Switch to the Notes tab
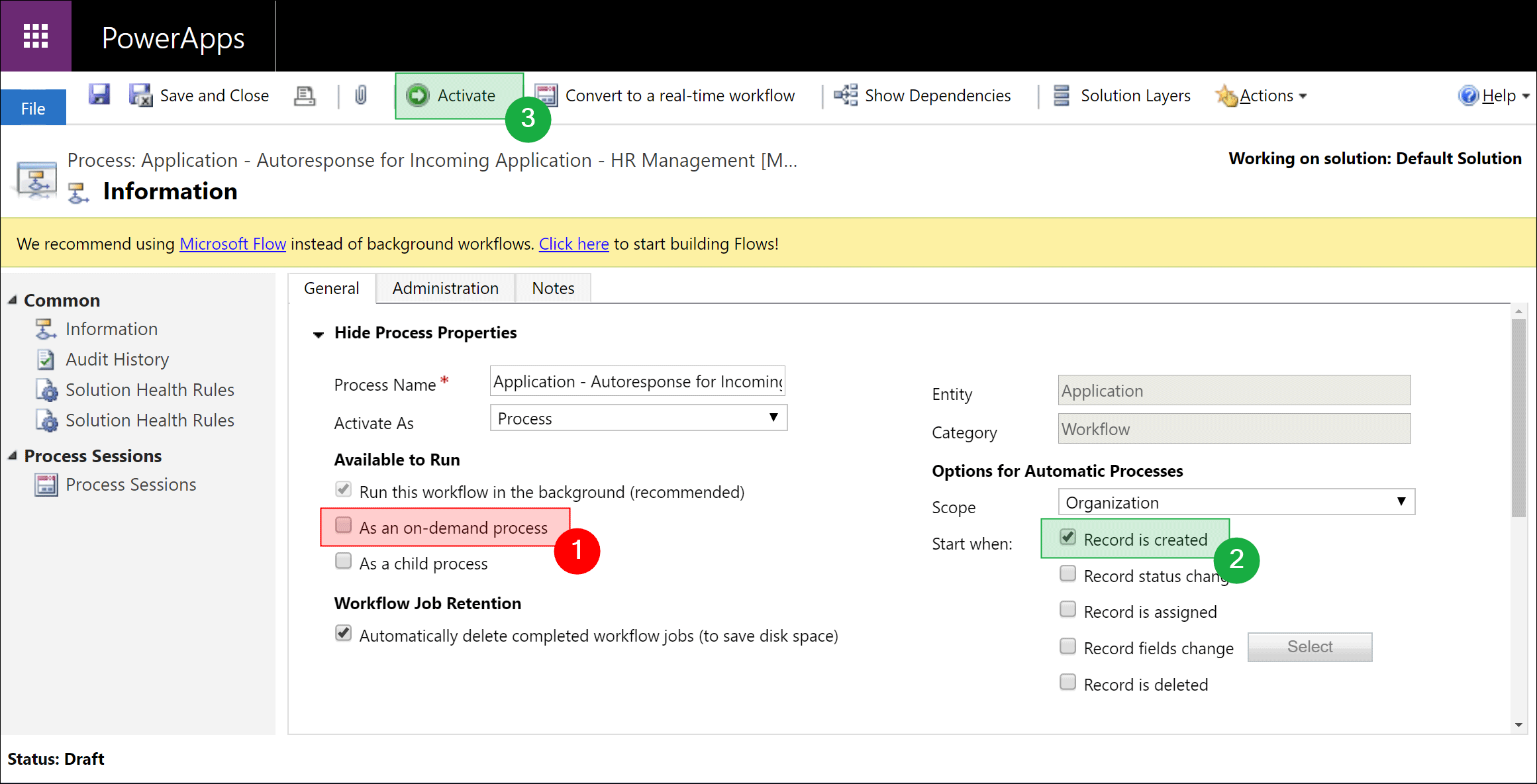This screenshot has height=784, width=1537. [553, 289]
